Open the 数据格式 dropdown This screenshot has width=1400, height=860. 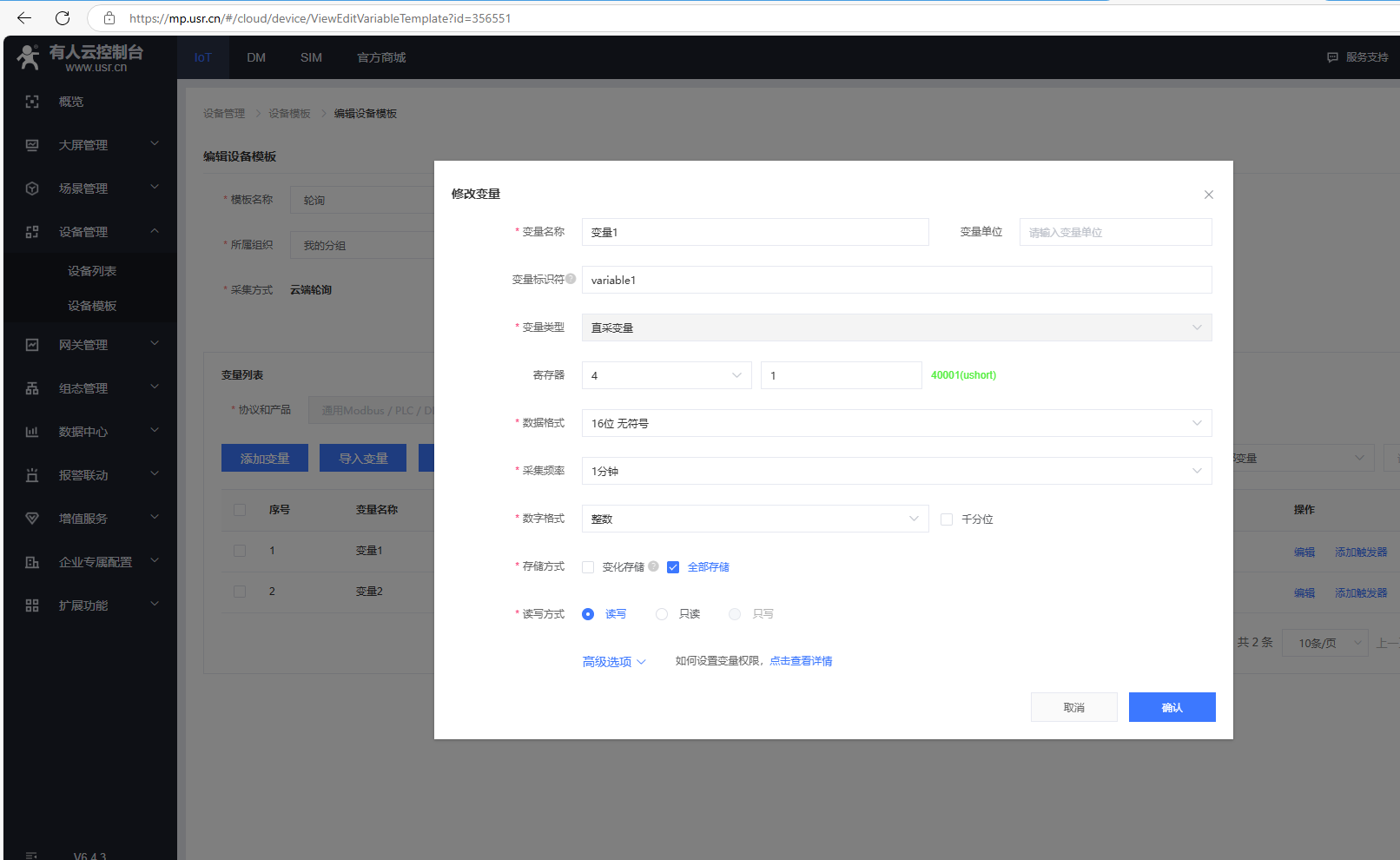coord(896,423)
